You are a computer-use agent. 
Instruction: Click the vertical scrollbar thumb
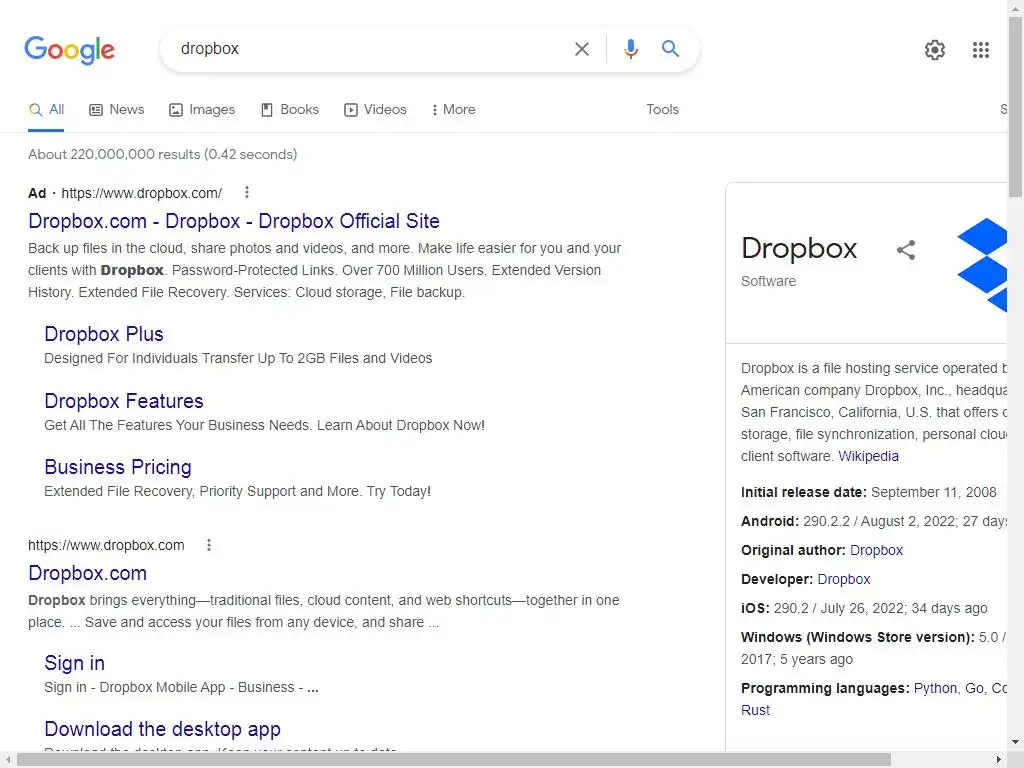(x=1016, y=106)
